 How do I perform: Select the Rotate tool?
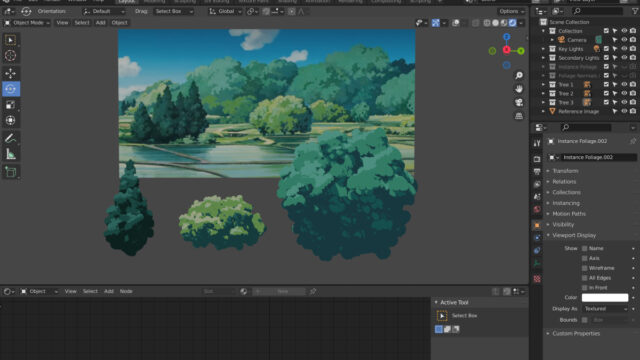[11, 89]
